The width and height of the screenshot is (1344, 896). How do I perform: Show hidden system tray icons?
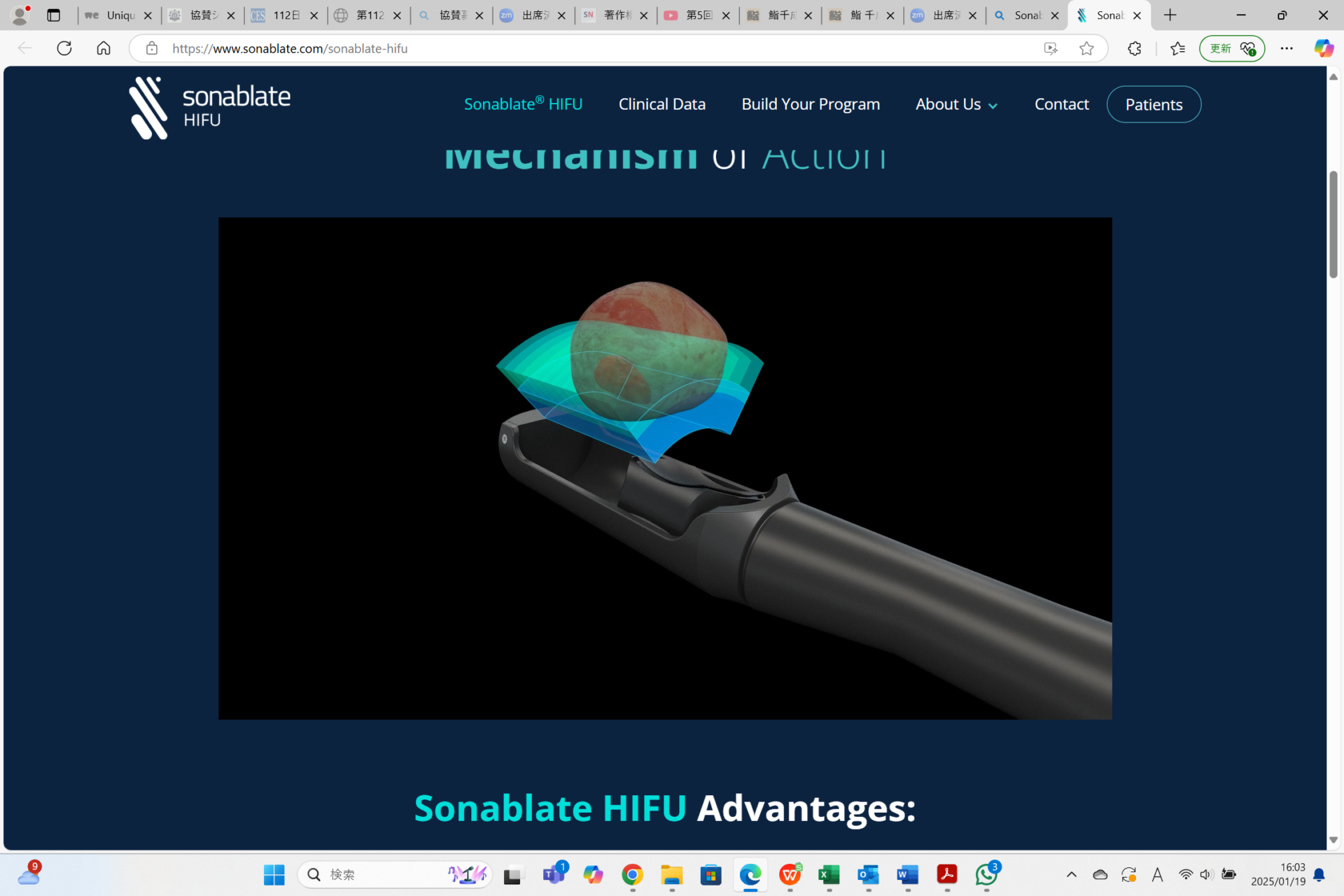tap(1072, 874)
